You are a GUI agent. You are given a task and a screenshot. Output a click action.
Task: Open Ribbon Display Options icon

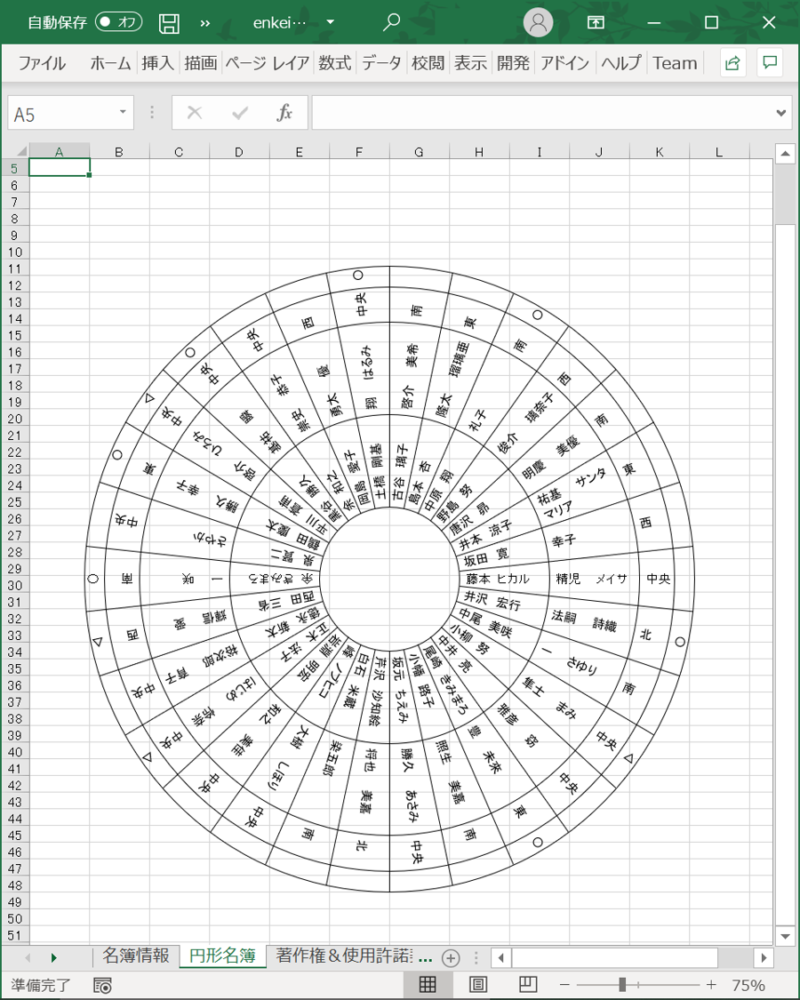596,22
